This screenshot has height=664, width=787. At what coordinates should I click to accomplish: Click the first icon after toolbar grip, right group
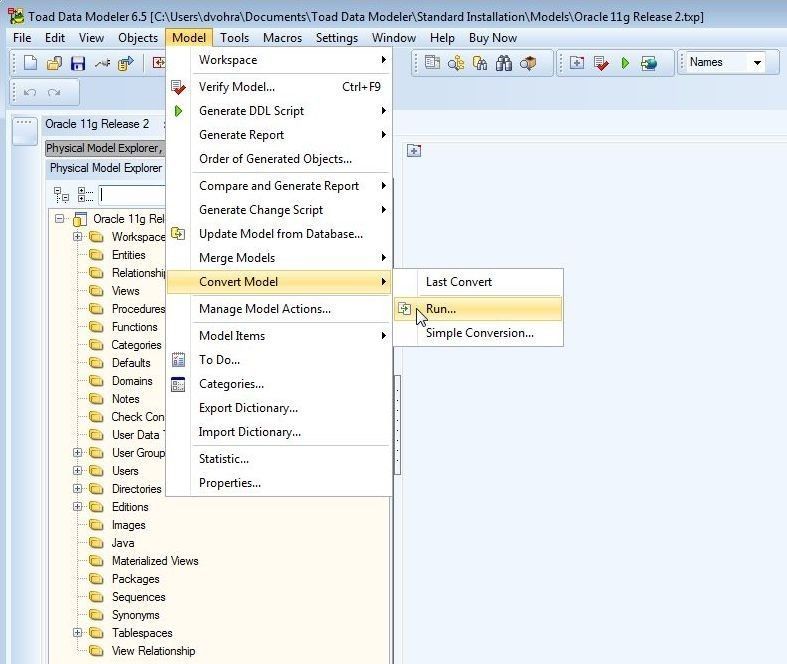tap(432, 63)
